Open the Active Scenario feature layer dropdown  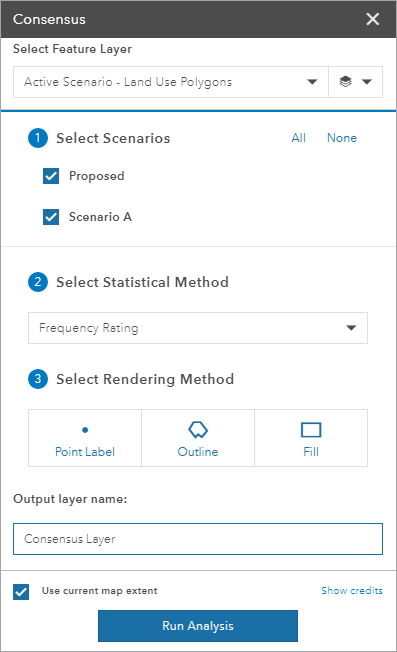click(171, 82)
